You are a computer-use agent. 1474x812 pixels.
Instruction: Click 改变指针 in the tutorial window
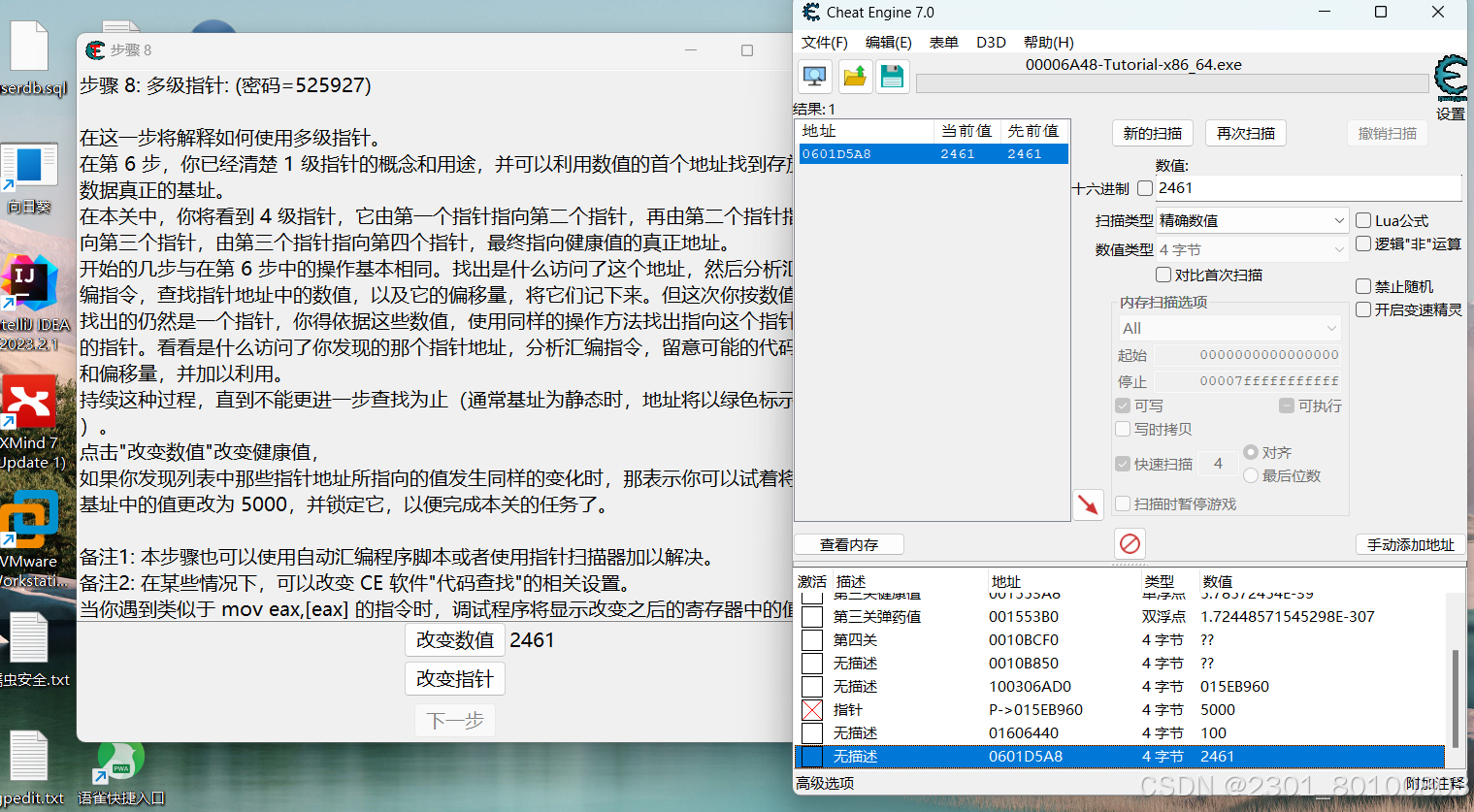455,679
